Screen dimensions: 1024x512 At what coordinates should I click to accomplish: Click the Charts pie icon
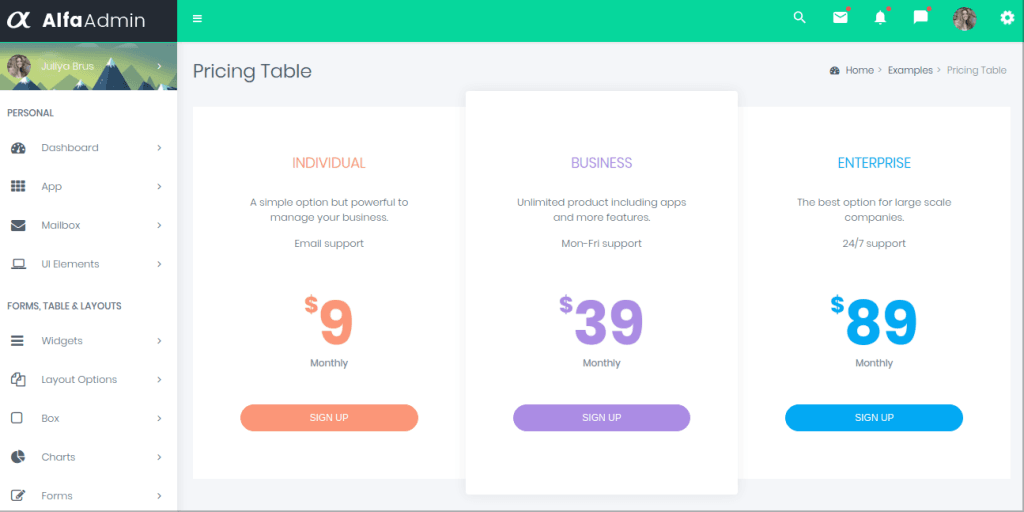pyautogui.click(x=18, y=456)
